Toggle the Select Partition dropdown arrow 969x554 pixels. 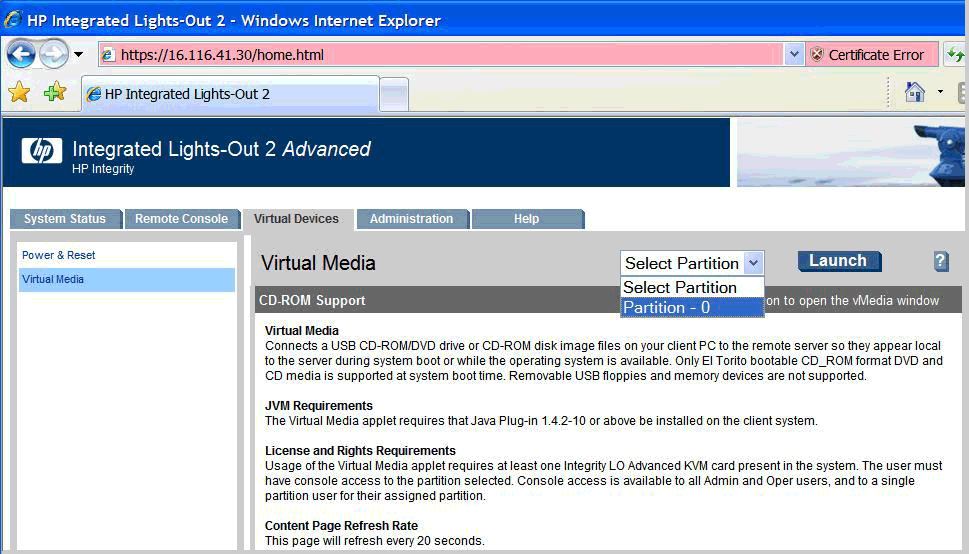coord(753,263)
